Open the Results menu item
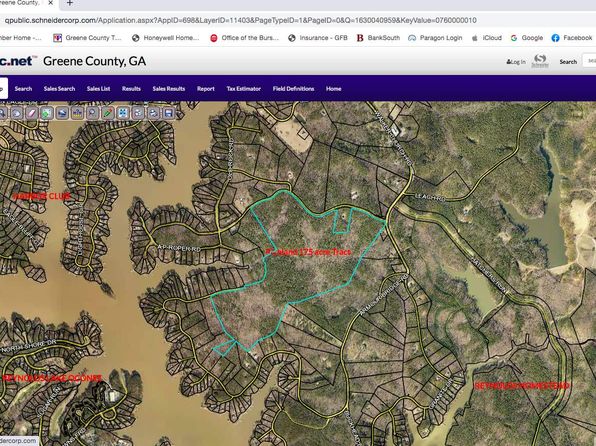The image size is (596, 446). pyautogui.click(x=131, y=89)
